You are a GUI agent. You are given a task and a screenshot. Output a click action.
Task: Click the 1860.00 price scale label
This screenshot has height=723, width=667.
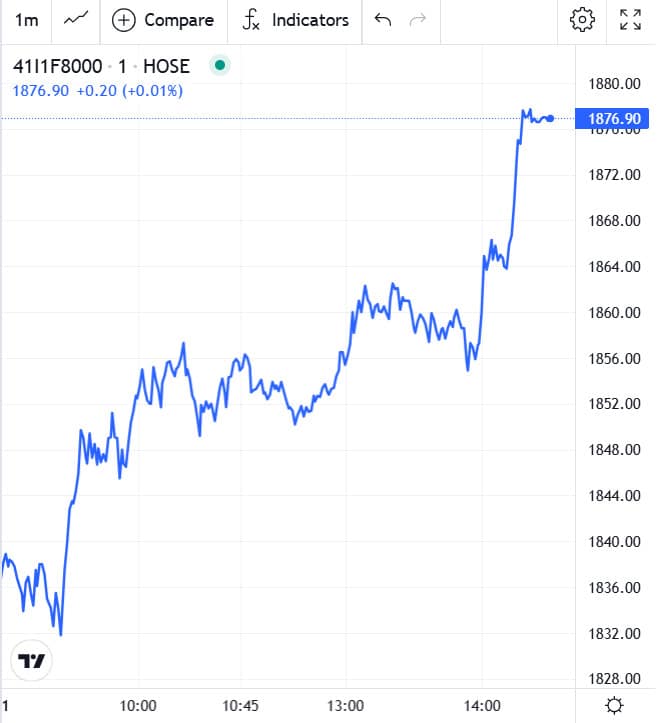tap(614, 313)
